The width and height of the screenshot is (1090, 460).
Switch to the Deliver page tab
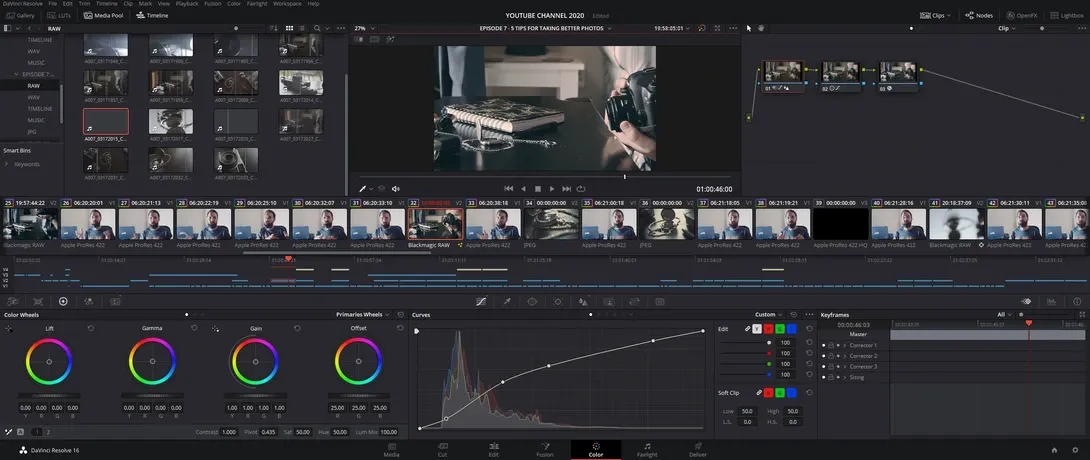click(x=697, y=450)
